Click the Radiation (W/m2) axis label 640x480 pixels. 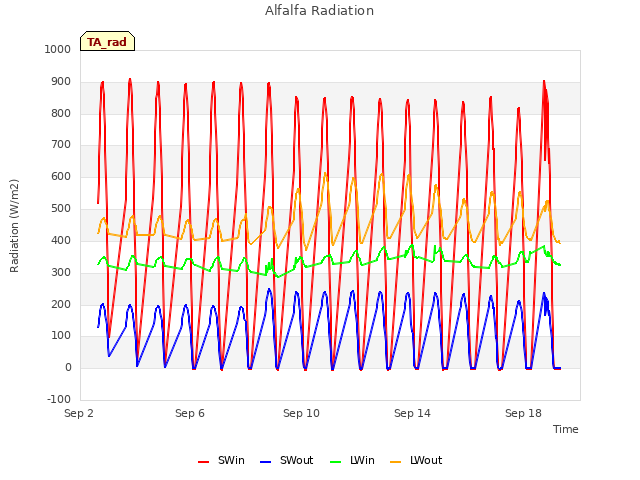coord(14,226)
